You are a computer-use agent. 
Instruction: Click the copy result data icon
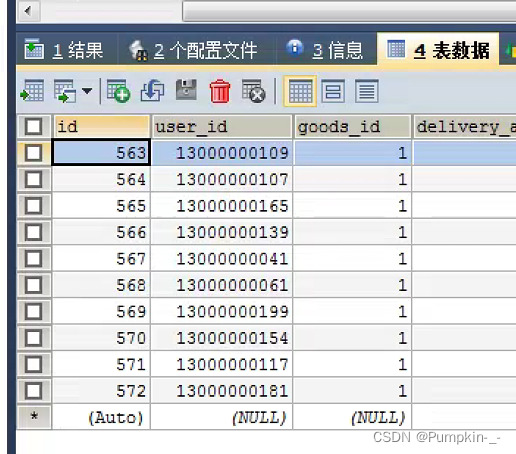pos(65,91)
